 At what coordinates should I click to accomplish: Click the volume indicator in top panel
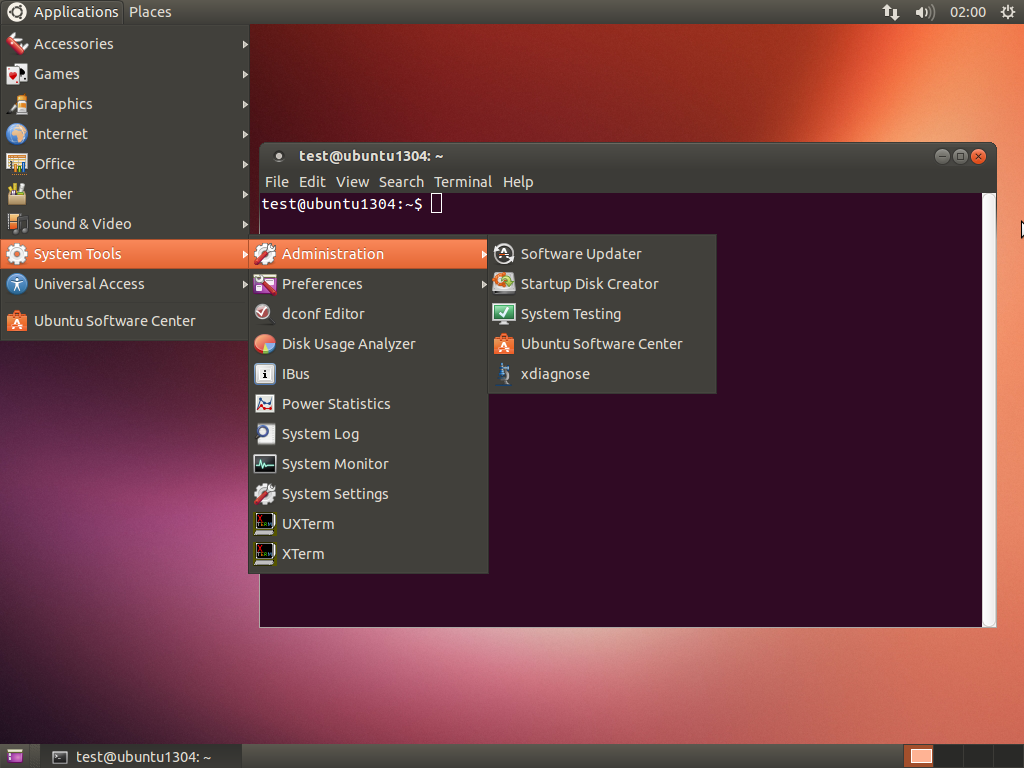(925, 12)
